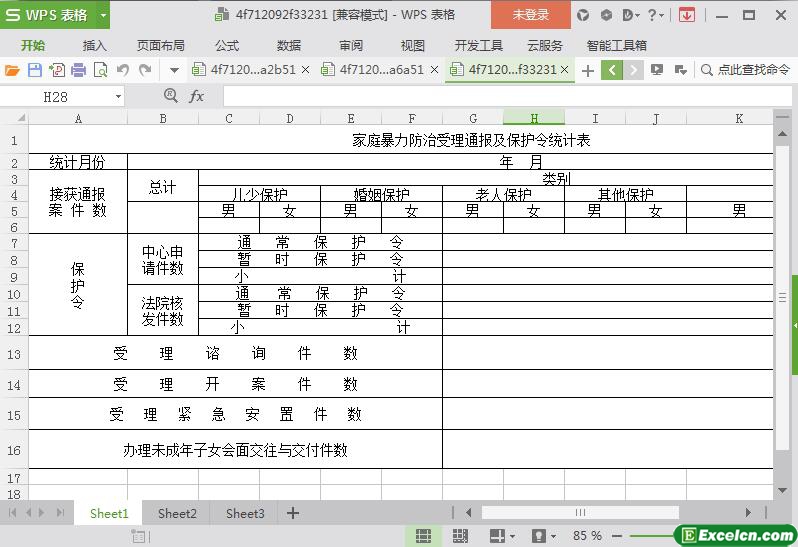This screenshot has width=798, height=547.
Task: Click the save icon in quick toolbar
Action: coord(34,70)
